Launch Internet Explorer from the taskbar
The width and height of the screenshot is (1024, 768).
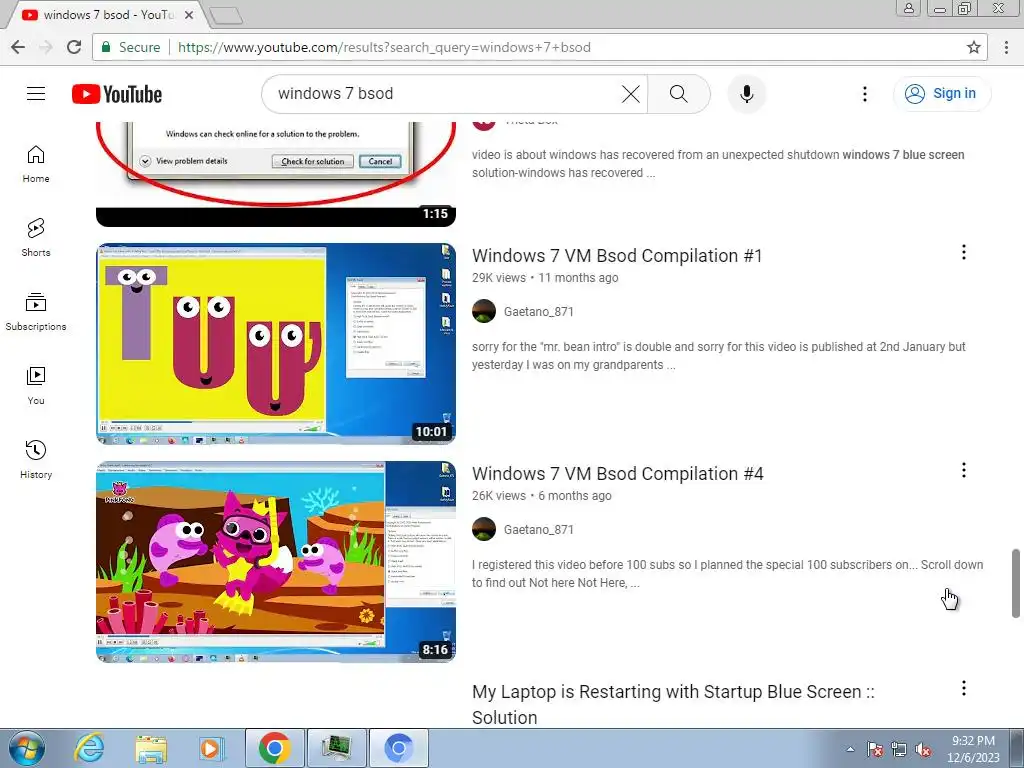coord(89,748)
